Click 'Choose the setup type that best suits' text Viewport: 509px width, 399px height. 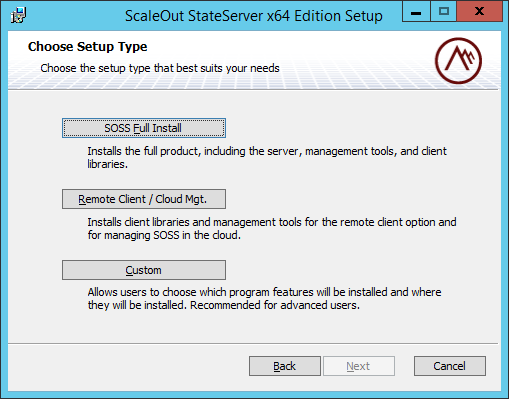tap(160, 68)
